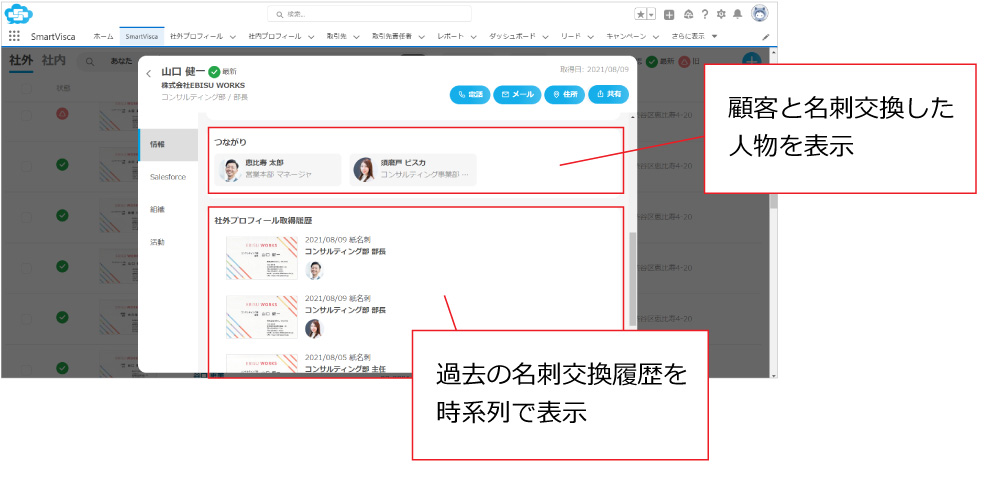Click the global 検索 search field
This screenshot has height=484, width=1000.
tap(369, 14)
